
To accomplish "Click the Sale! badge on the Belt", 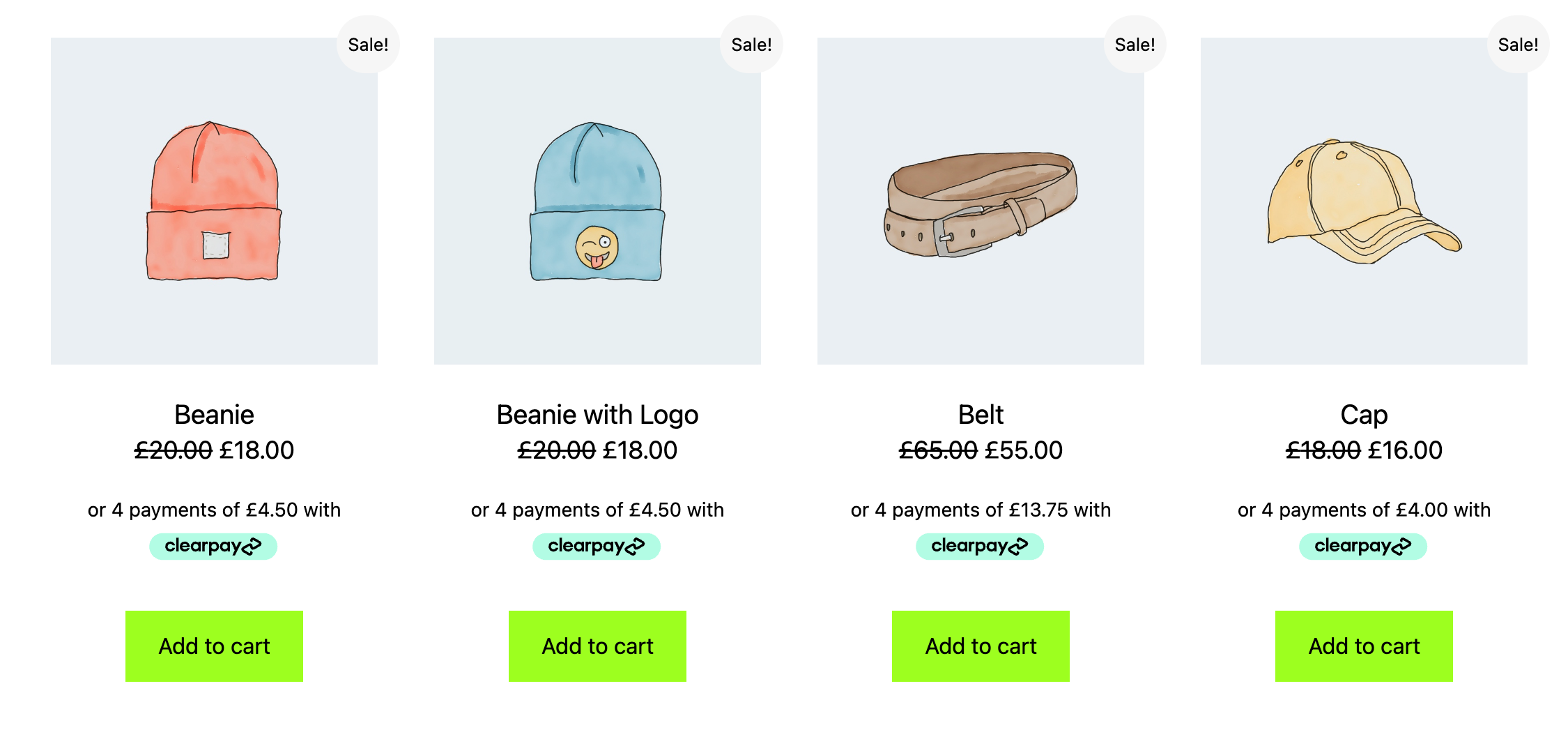I will [1135, 45].
